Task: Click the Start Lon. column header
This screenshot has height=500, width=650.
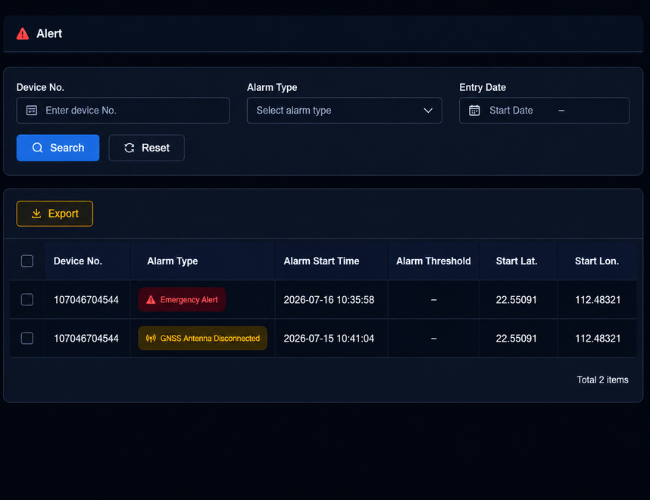Action: tap(597, 261)
